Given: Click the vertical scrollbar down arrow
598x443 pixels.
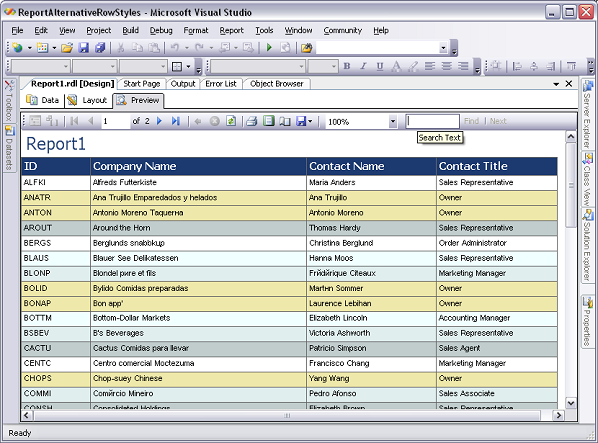Looking at the screenshot, I should pyautogui.click(x=571, y=403).
